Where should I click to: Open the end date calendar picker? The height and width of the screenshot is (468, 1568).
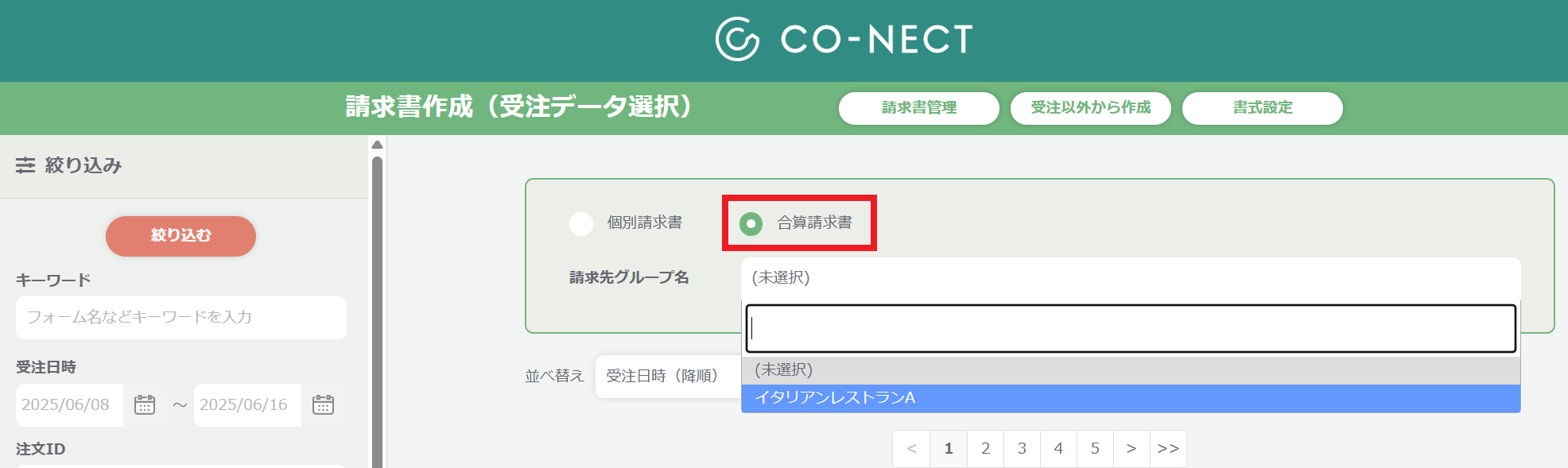click(323, 404)
